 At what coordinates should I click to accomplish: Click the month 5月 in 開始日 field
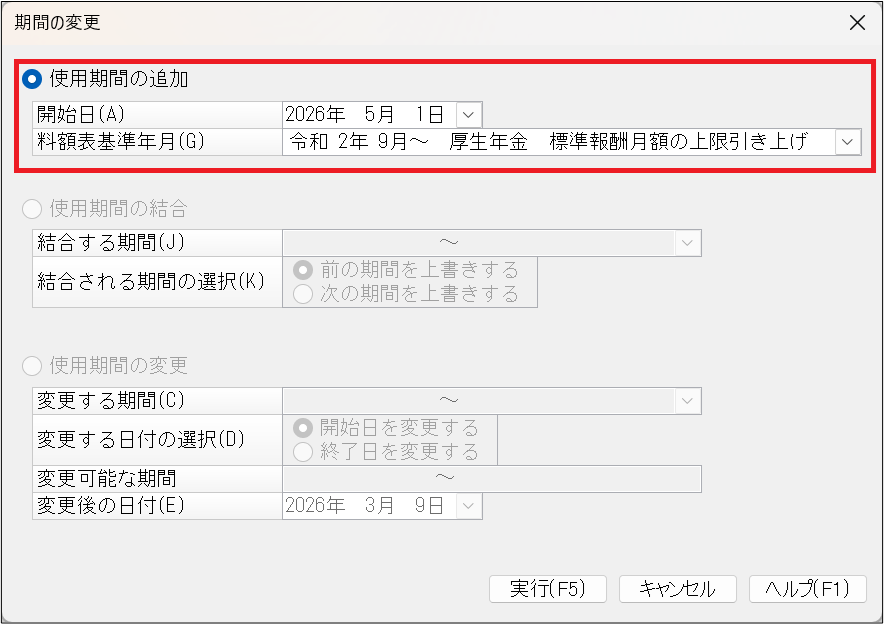382,114
